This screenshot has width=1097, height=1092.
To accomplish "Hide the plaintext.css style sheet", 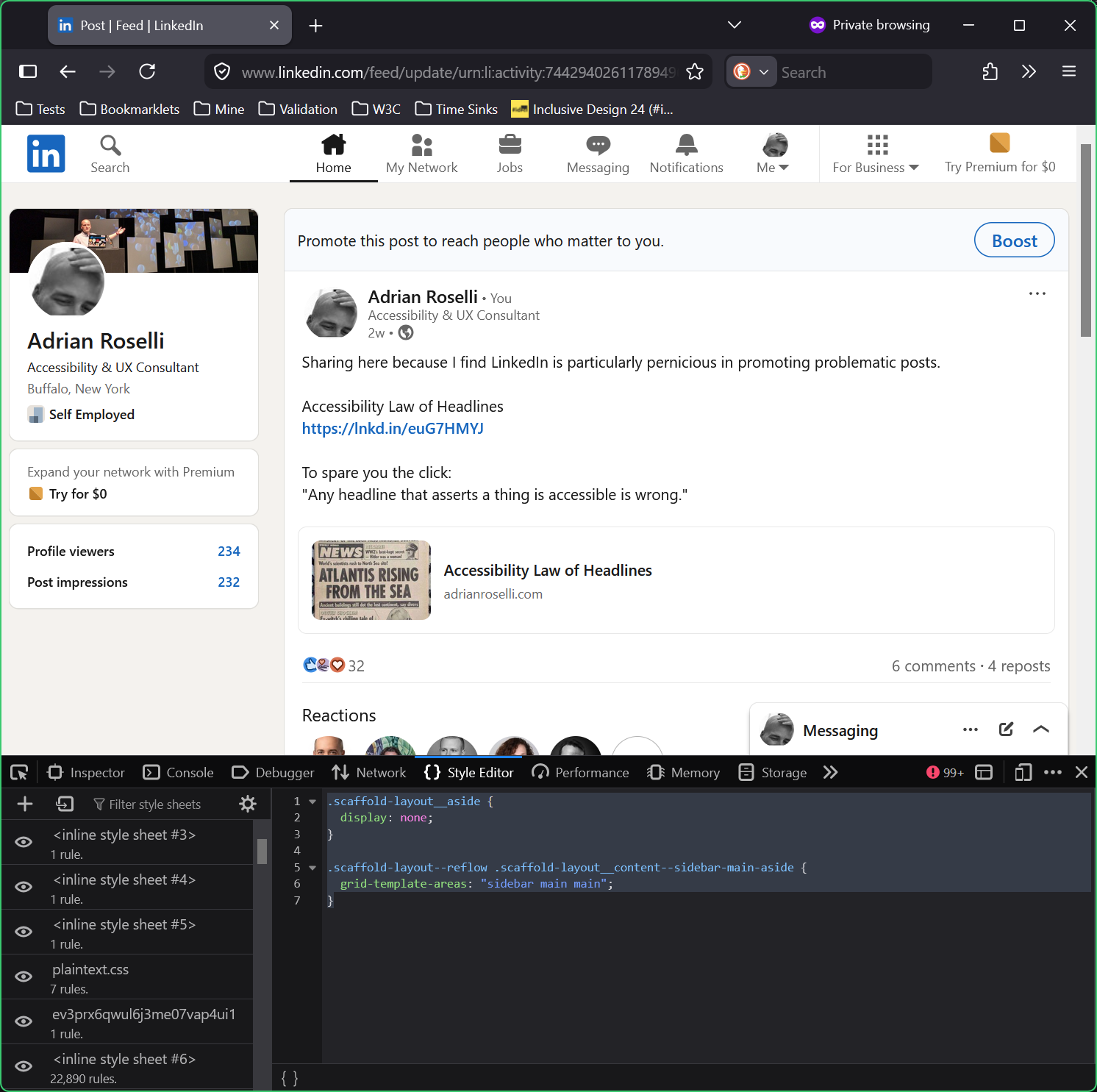I will point(24,977).
